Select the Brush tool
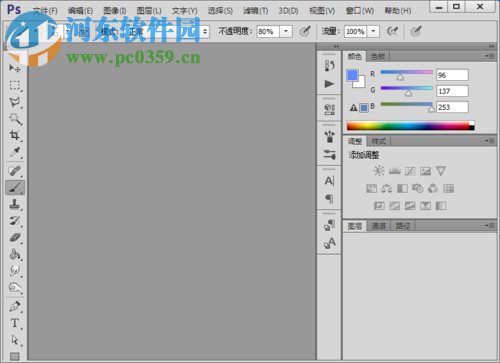This screenshot has width=500, height=363. [x=15, y=188]
